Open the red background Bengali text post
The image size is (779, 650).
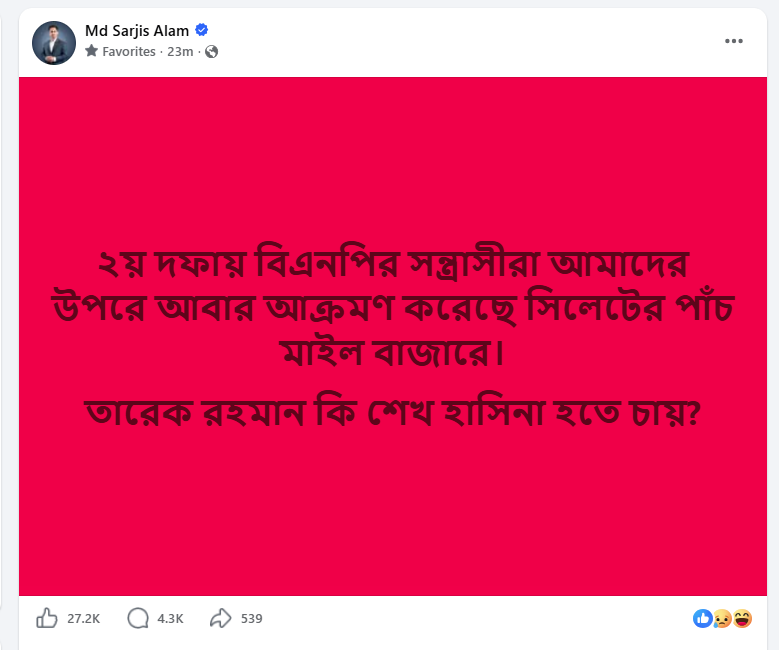tap(392, 336)
